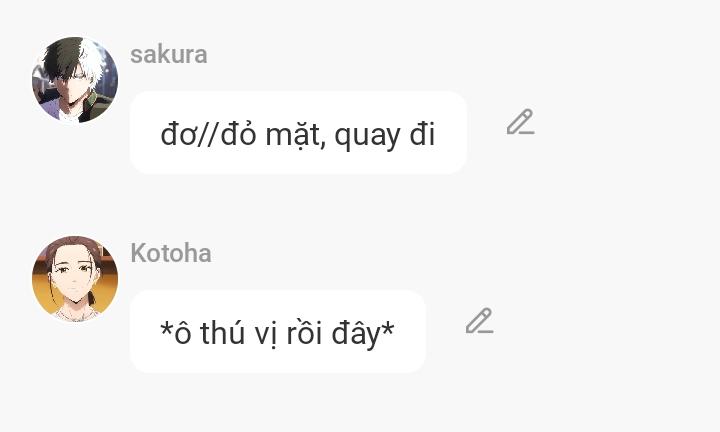Viewport: 720px width, 432px height.
Task: Open sakura's profile avatar
Action: [75, 80]
